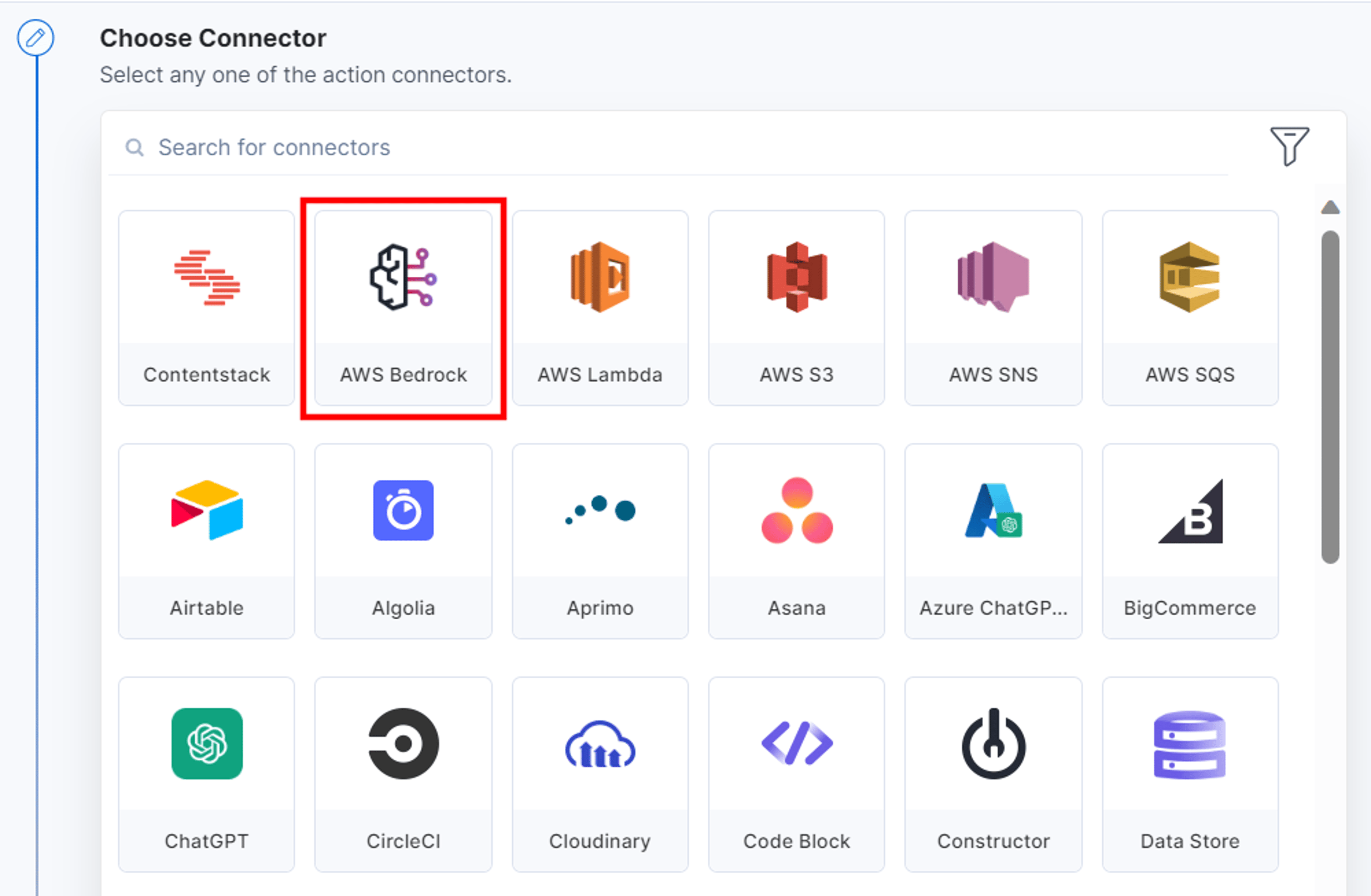Choose the Contentstack connector tile
Image resolution: width=1371 pixels, height=896 pixels.
(x=206, y=308)
